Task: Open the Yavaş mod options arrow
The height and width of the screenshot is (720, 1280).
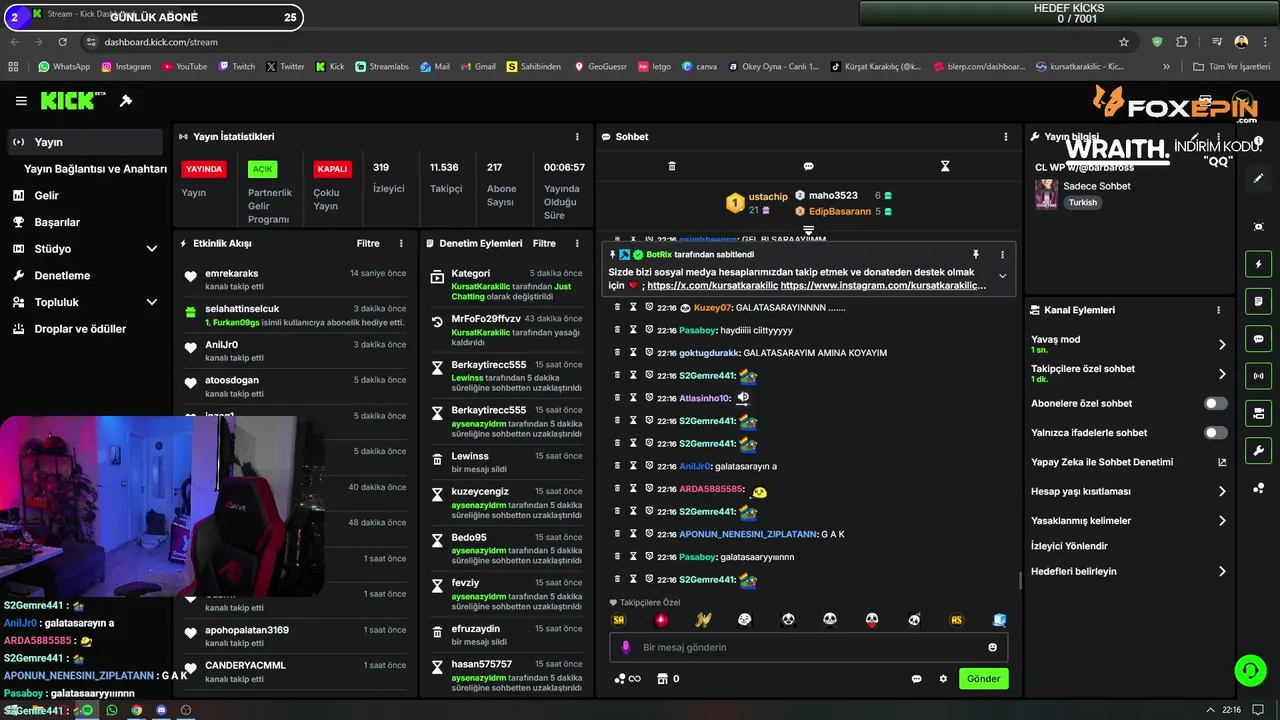Action: coord(1222,344)
